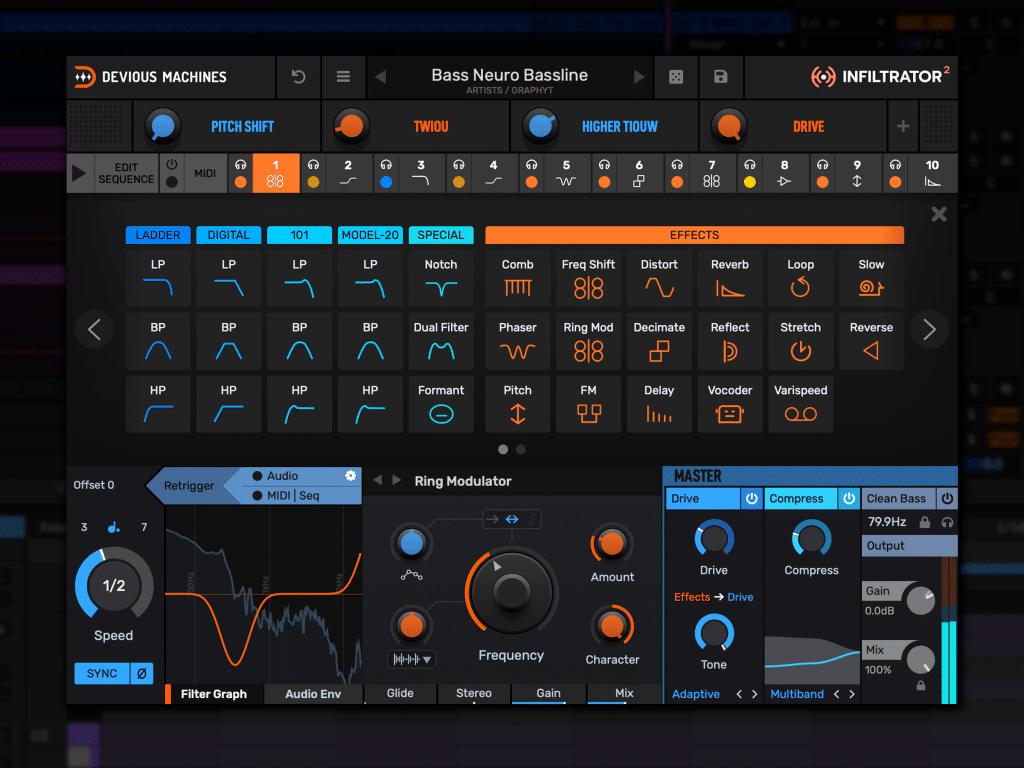Toggle the Compress power button

tap(848, 498)
